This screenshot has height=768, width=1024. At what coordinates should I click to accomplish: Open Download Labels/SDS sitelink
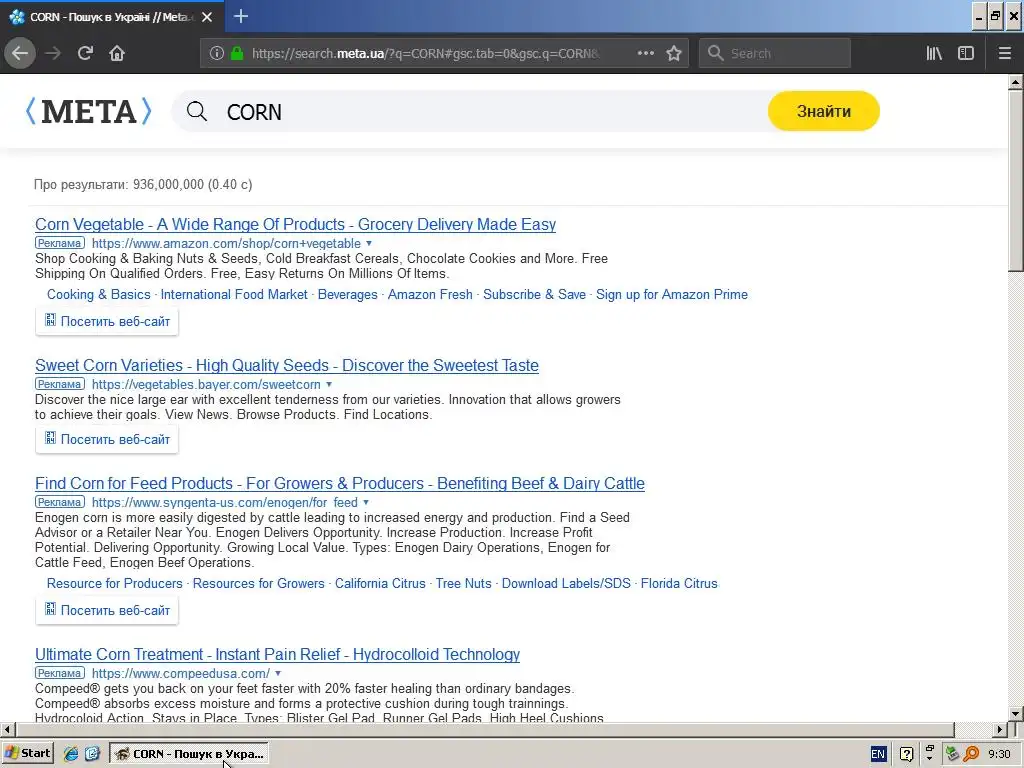click(x=566, y=583)
